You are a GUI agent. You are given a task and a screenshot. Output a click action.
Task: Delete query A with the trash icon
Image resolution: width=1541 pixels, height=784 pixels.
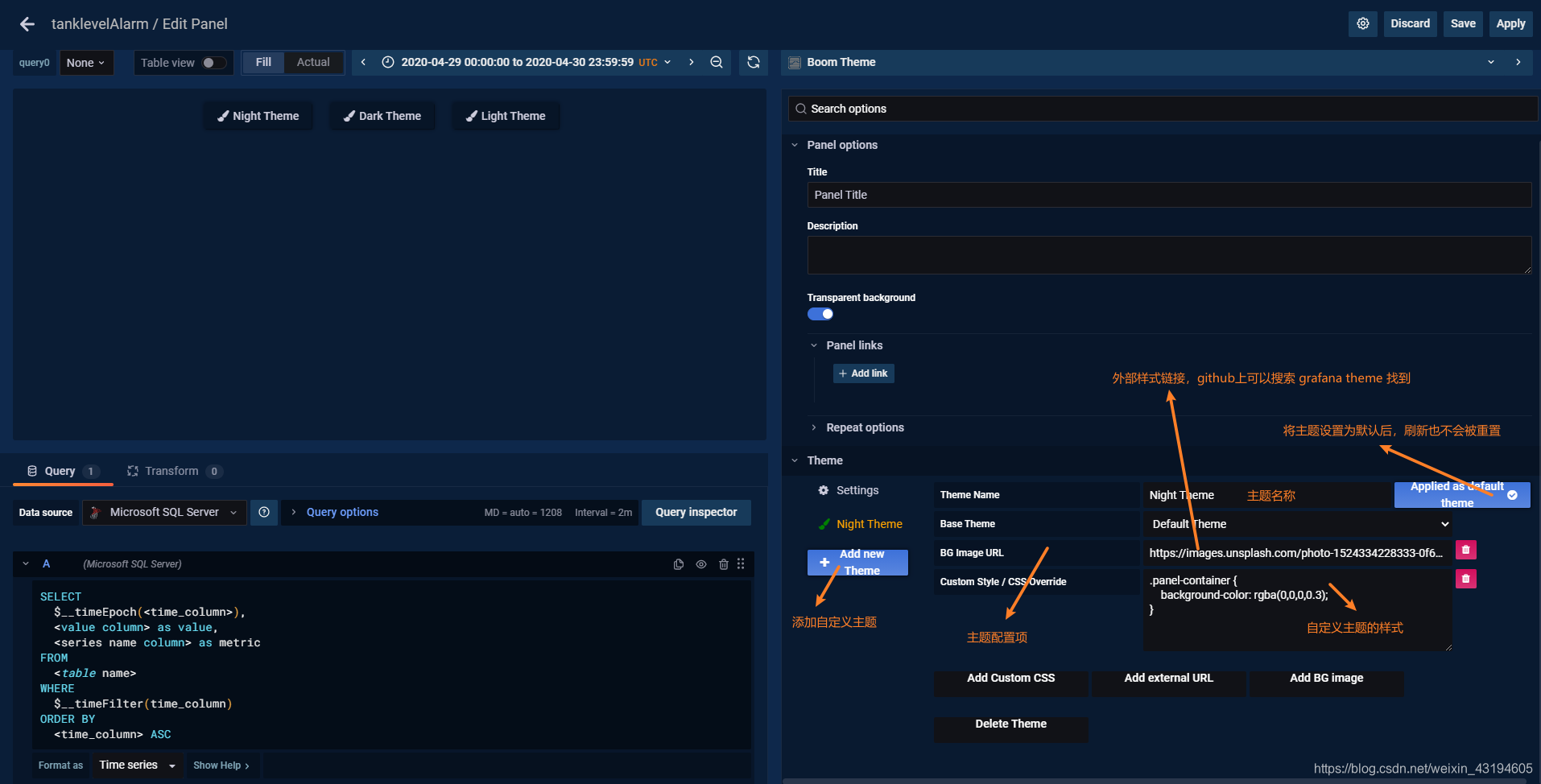pyautogui.click(x=722, y=563)
